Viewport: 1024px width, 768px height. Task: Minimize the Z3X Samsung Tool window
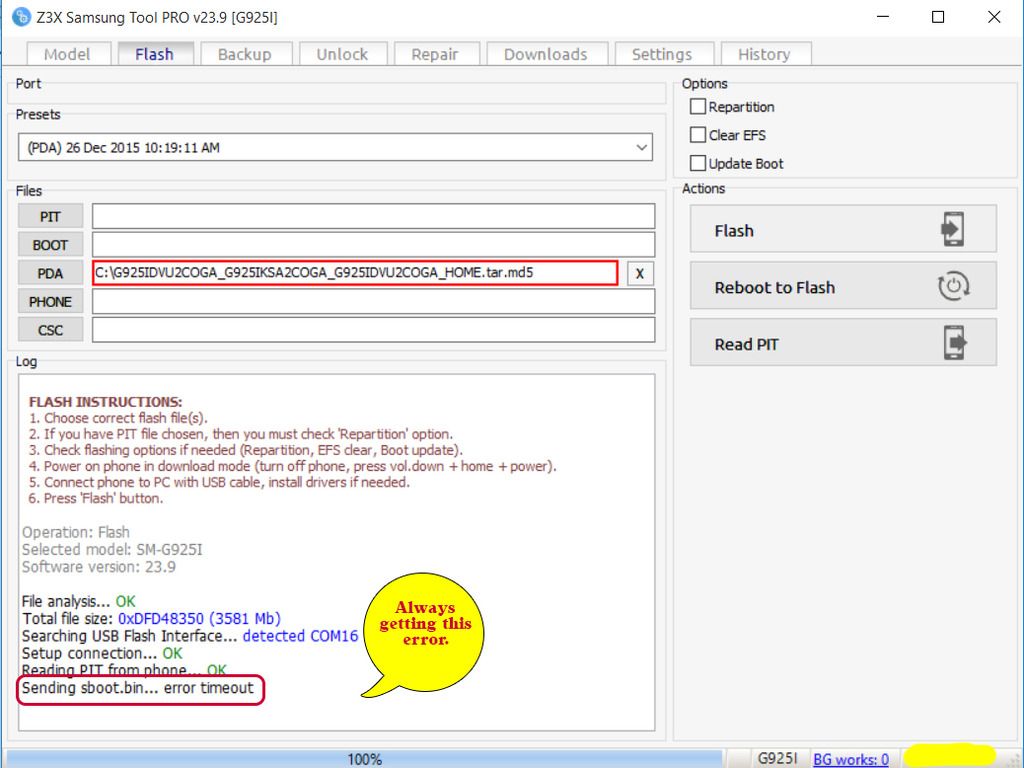pyautogui.click(x=883, y=17)
